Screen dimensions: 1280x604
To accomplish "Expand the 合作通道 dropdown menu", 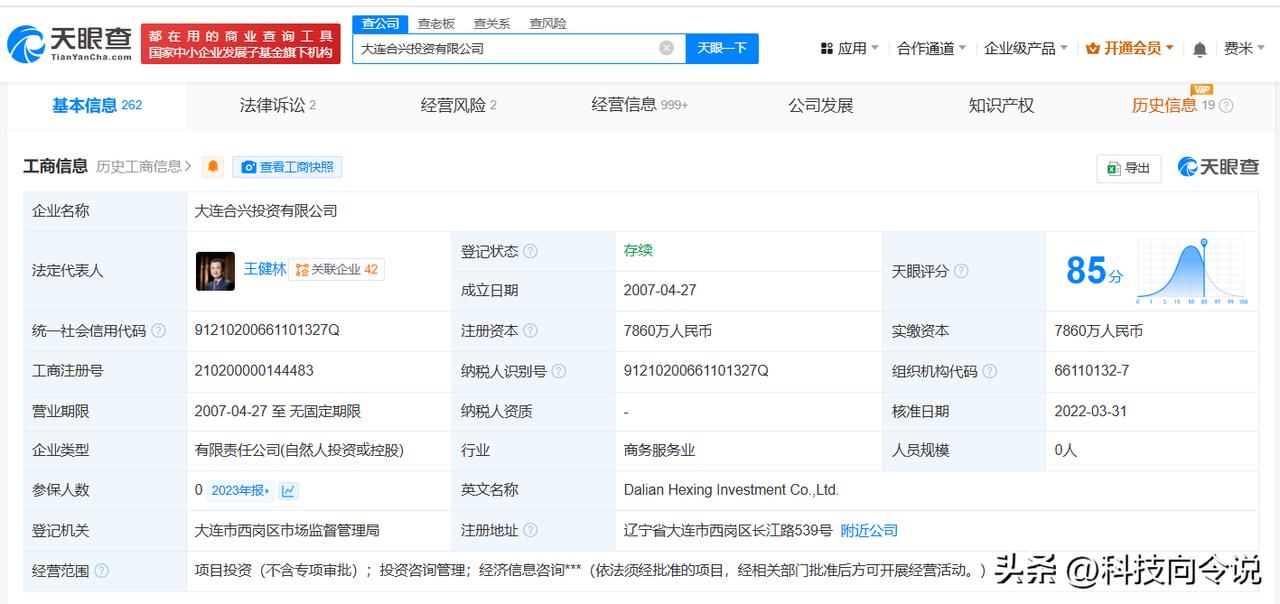I will pyautogui.click(x=932, y=48).
